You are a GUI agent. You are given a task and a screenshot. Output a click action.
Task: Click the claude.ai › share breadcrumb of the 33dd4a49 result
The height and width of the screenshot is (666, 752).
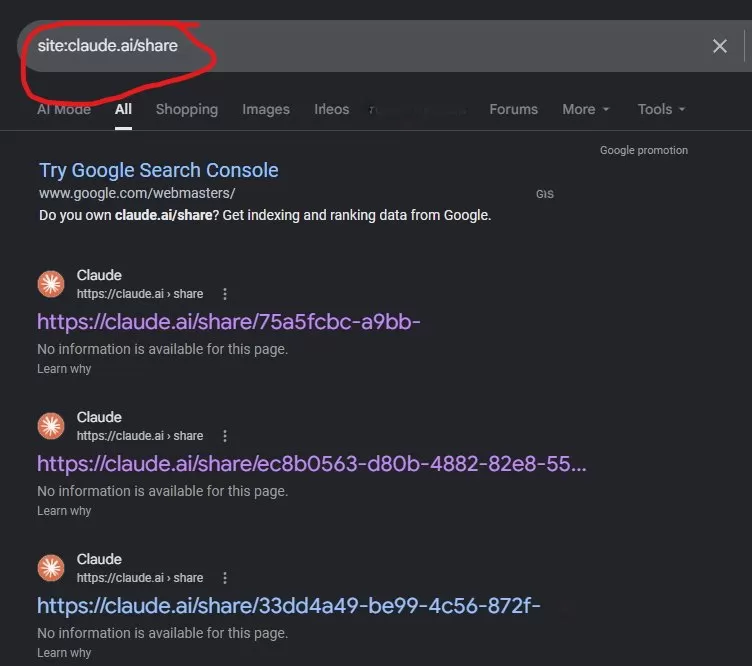coord(140,578)
